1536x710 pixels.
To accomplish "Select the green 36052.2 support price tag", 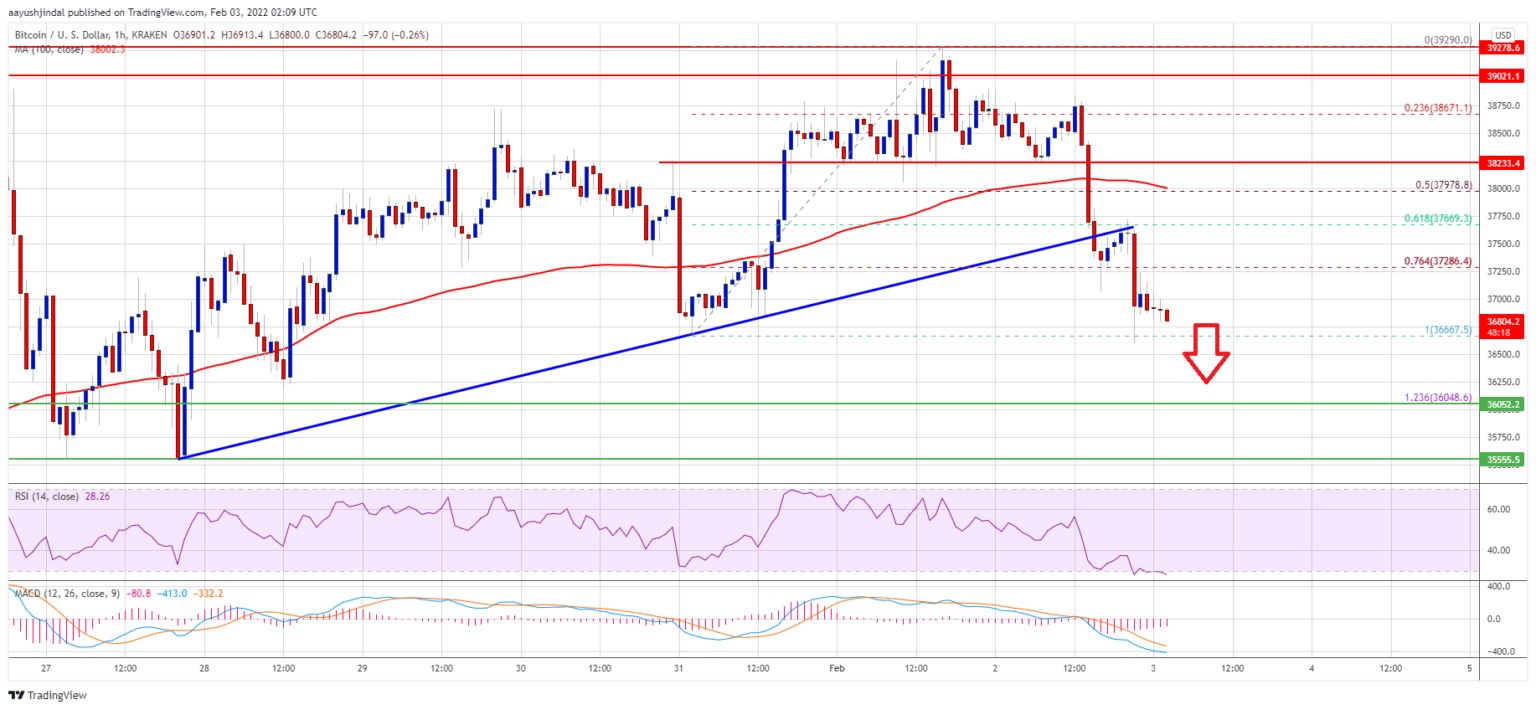I will (x=1502, y=404).
